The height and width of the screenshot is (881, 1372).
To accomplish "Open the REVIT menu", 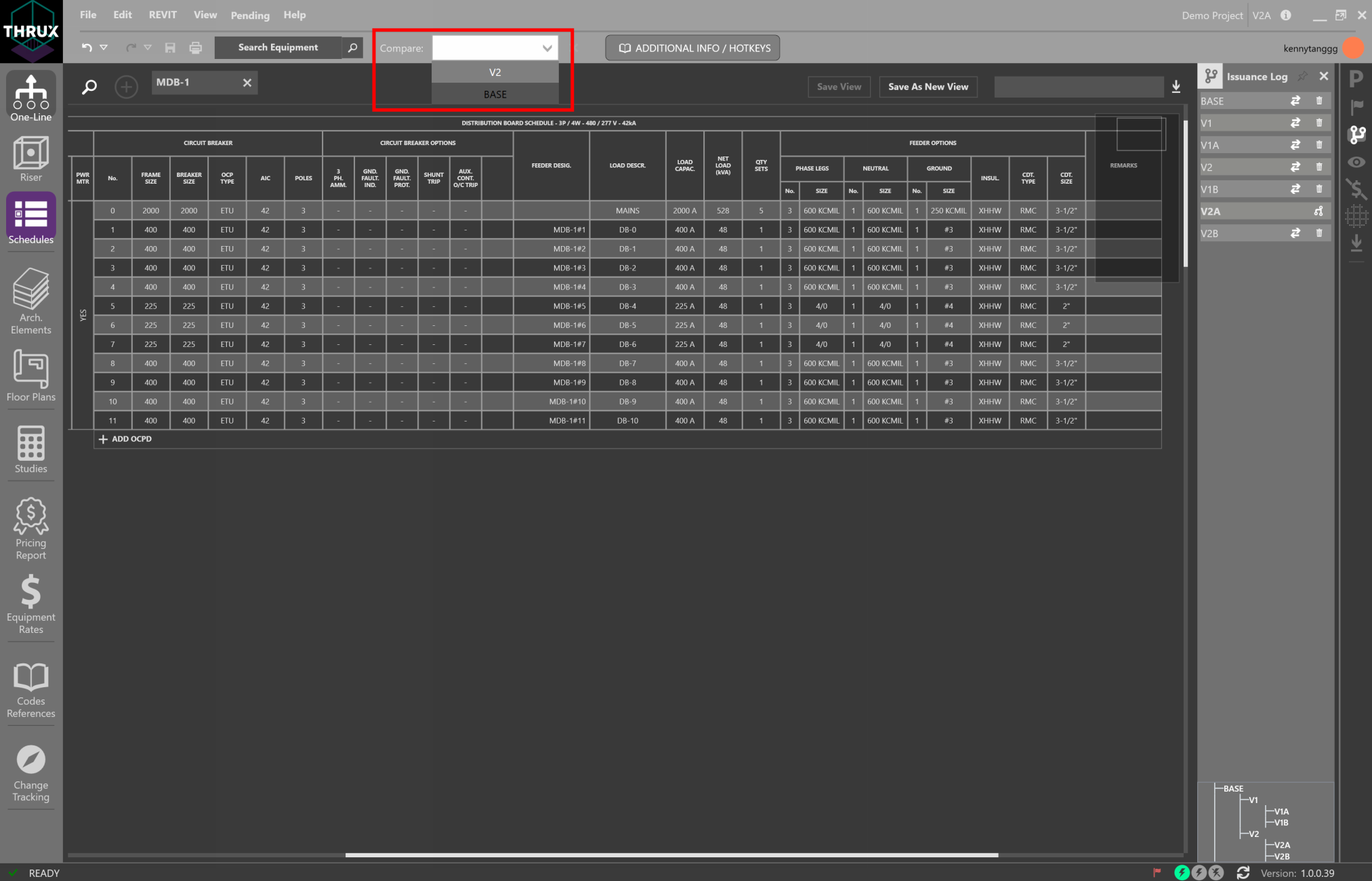I will pyautogui.click(x=163, y=14).
